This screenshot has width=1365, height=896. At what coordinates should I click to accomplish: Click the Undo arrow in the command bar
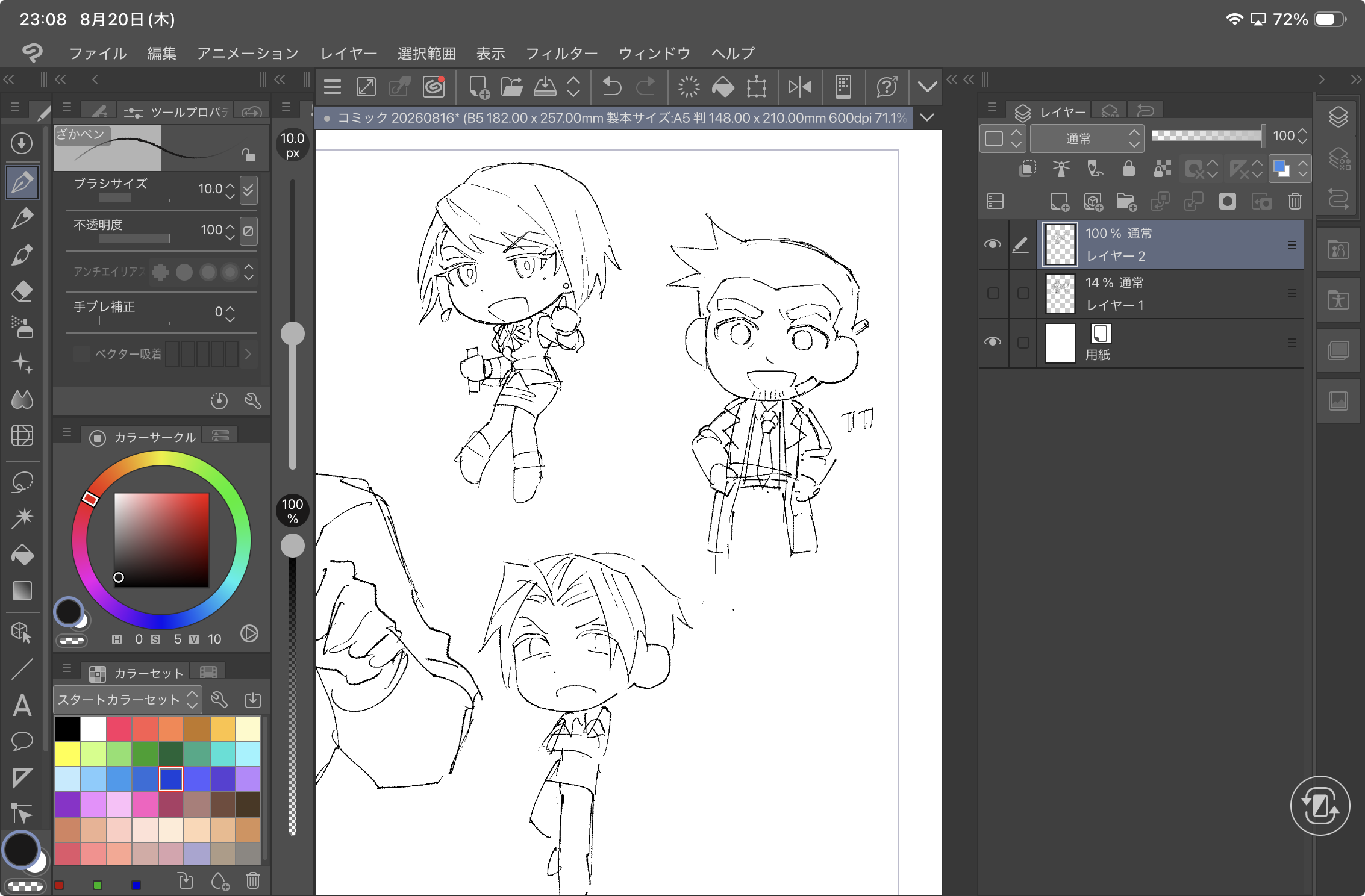(x=612, y=87)
